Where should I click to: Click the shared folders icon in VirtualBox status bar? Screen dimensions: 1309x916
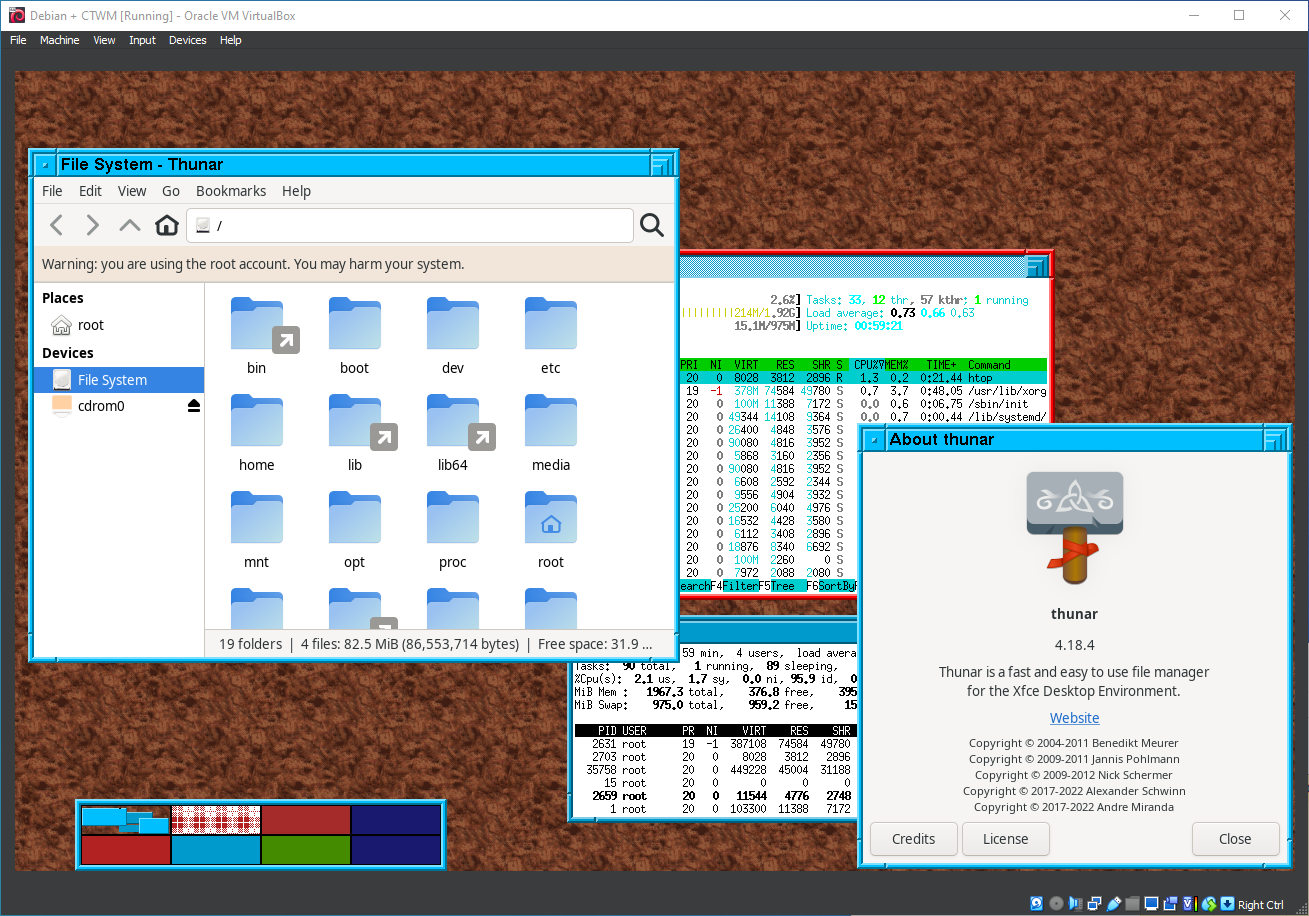point(1132,903)
